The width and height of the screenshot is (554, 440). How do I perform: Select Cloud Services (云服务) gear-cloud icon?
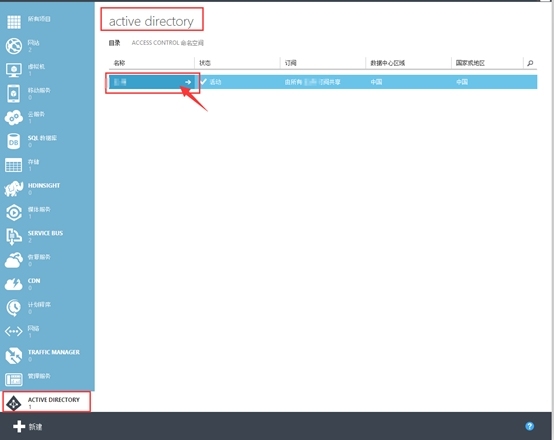[14, 118]
